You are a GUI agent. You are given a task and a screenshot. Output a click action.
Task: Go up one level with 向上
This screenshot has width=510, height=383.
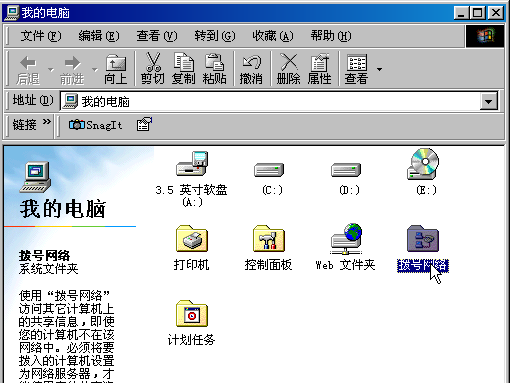(x=116, y=69)
